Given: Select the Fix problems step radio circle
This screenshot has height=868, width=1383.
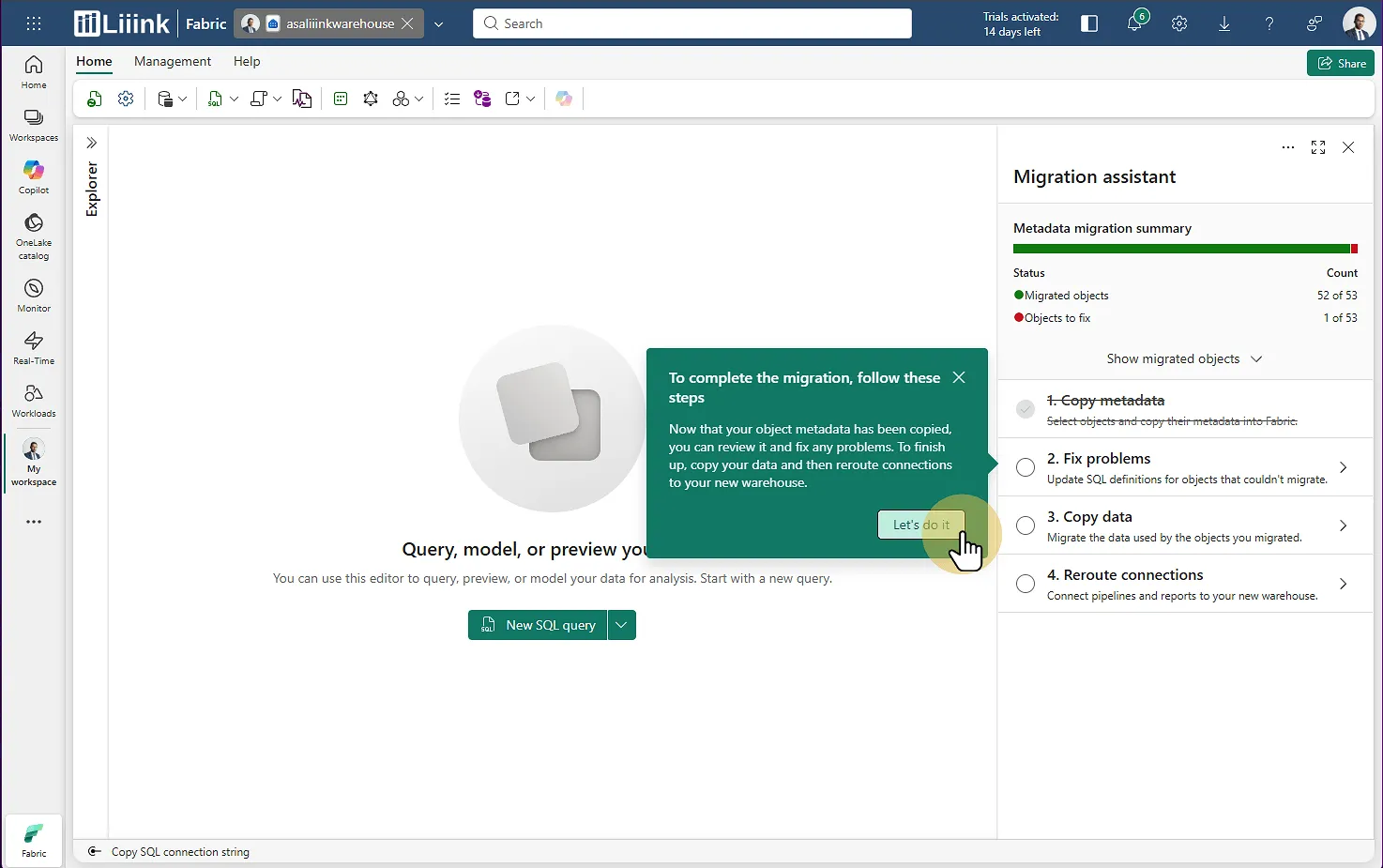Looking at the screenshot, I should click(x=1026, y=467).
